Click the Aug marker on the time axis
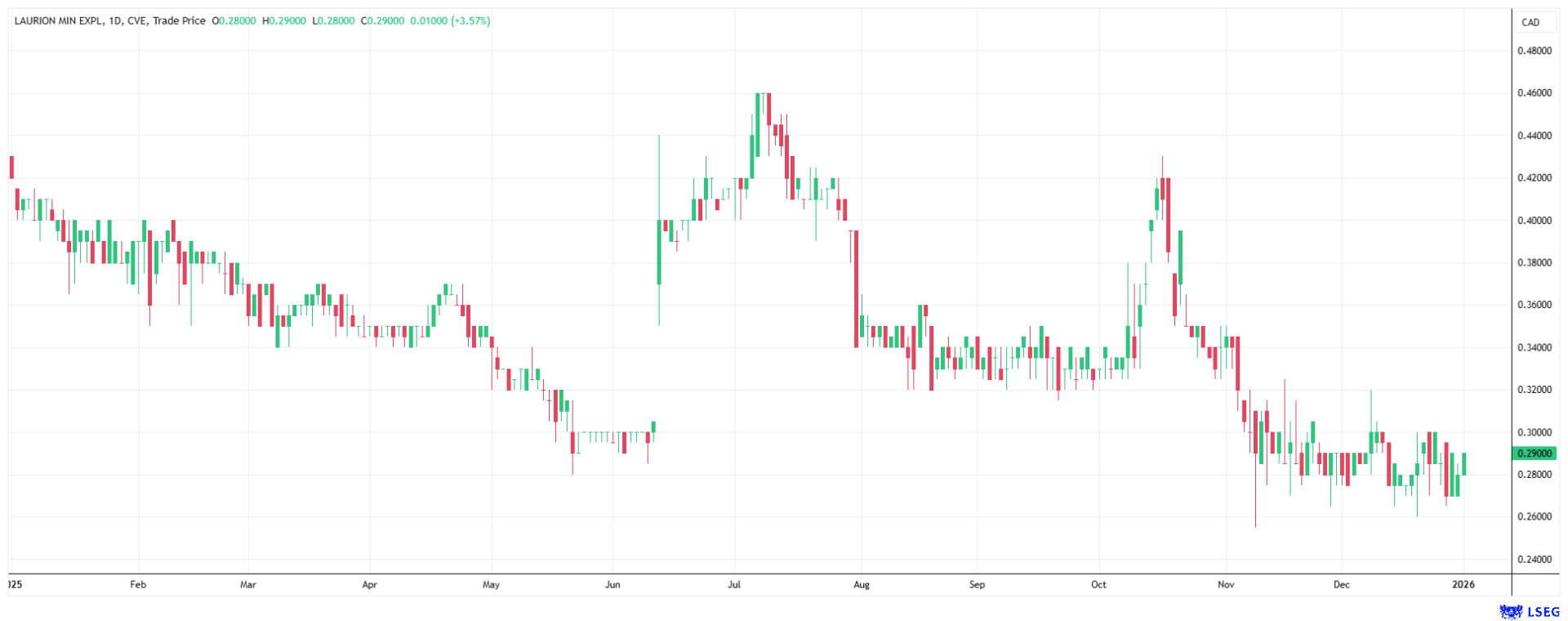This screenshot has height=621, width=1568. point(861,585)
